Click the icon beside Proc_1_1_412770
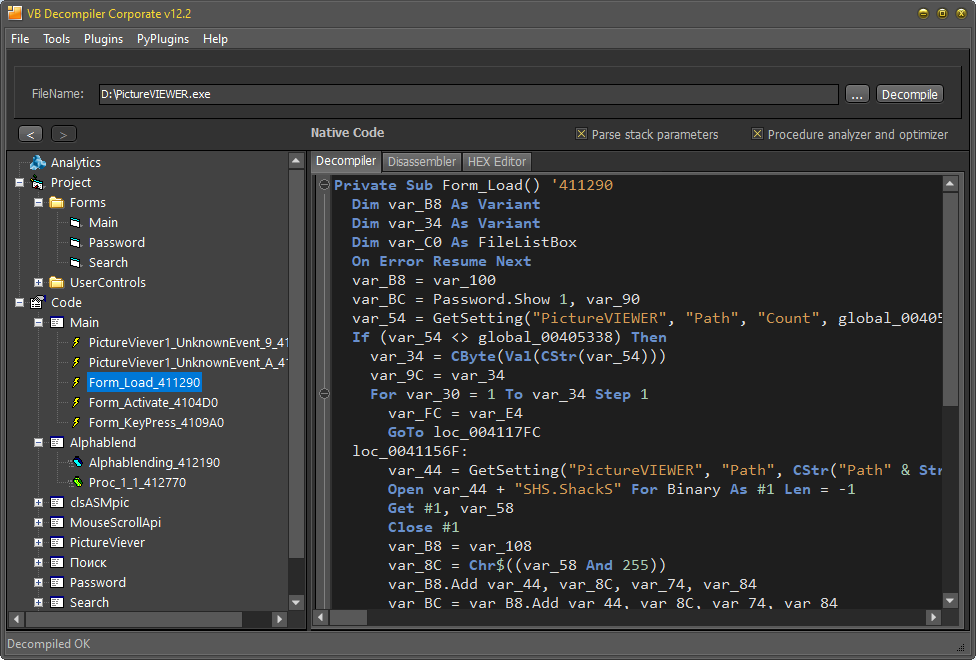976x660 pixels. pos(77,482)
